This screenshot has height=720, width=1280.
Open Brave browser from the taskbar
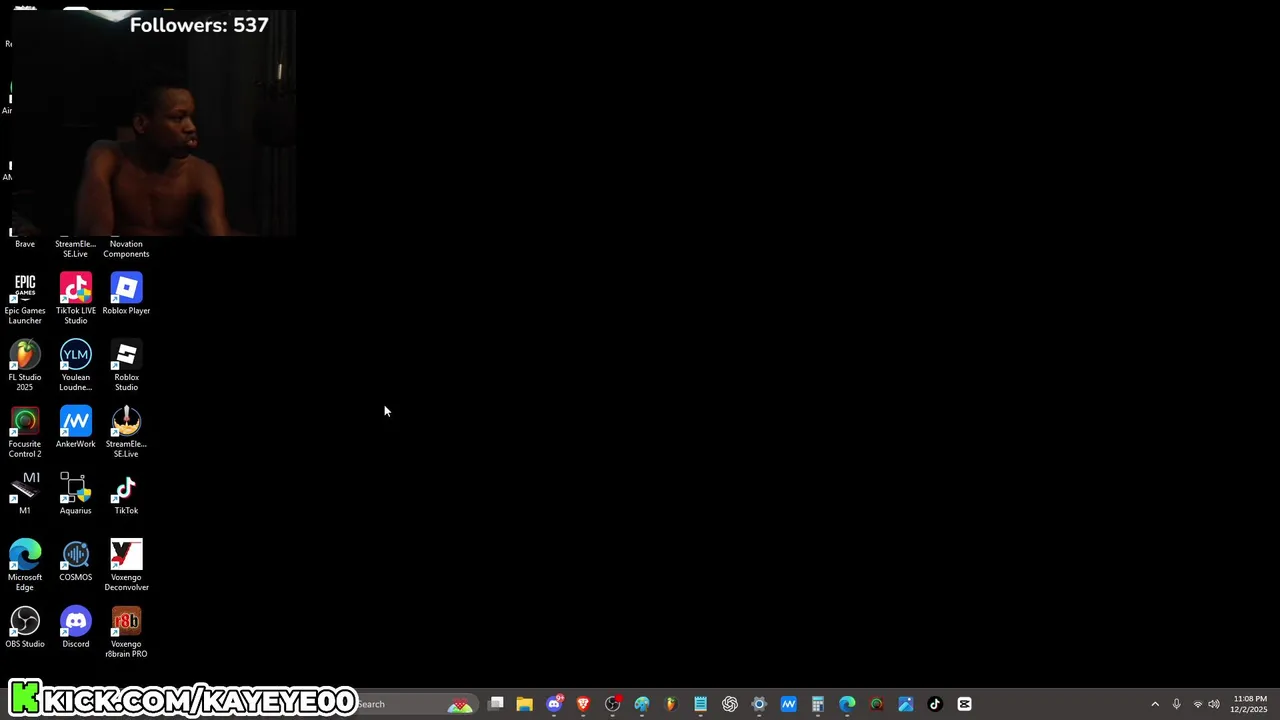coord(583,704)
